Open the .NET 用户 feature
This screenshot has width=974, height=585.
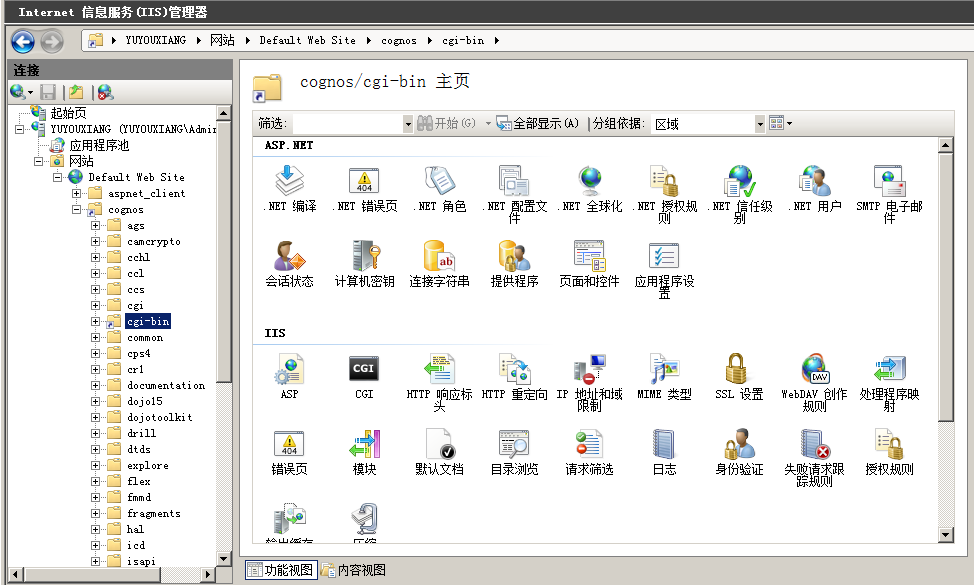tap(814, 188)
